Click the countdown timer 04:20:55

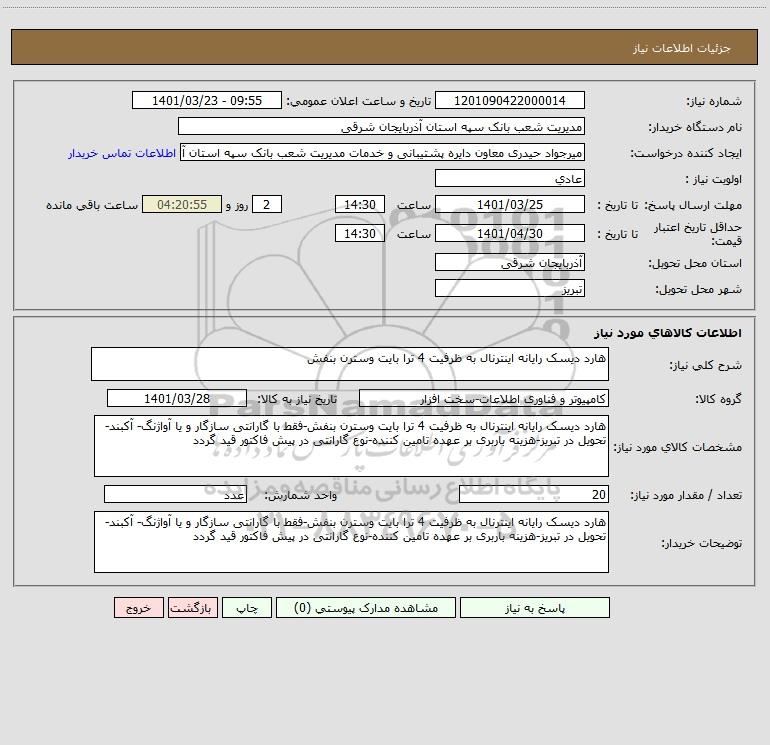tap(182, 204)
